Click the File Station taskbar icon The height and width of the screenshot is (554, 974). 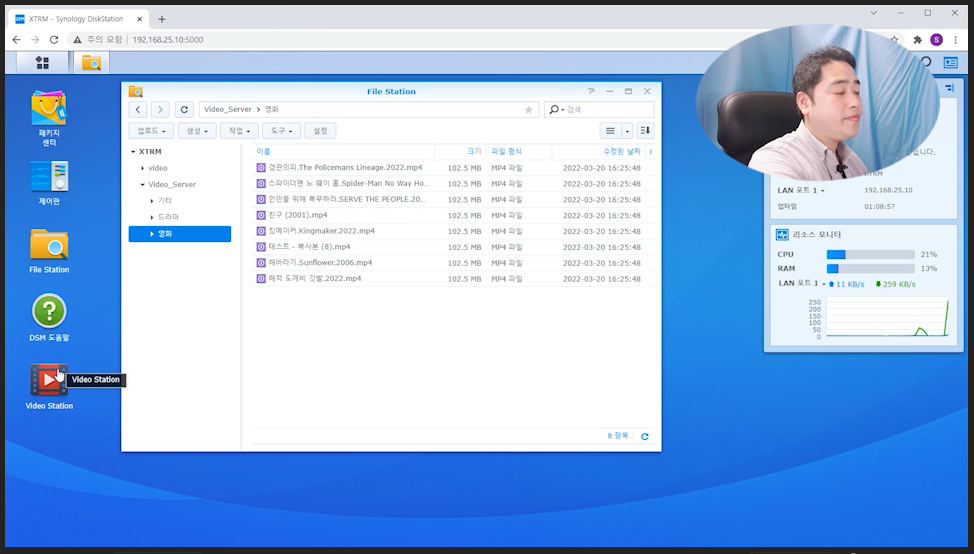tap(91, 63)
